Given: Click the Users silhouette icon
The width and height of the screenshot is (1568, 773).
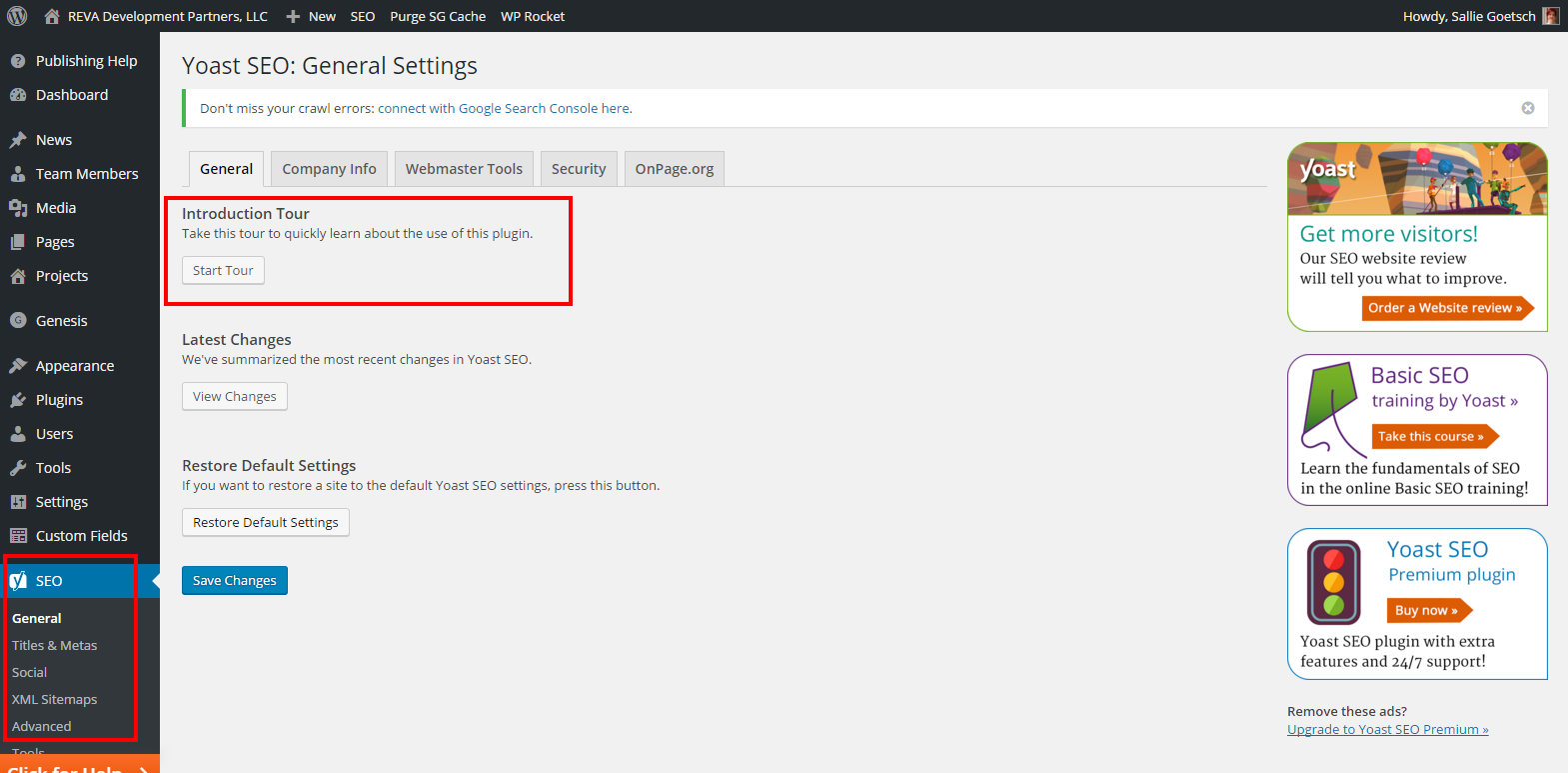Looking at the screenshot, I should tap(18, 434).
